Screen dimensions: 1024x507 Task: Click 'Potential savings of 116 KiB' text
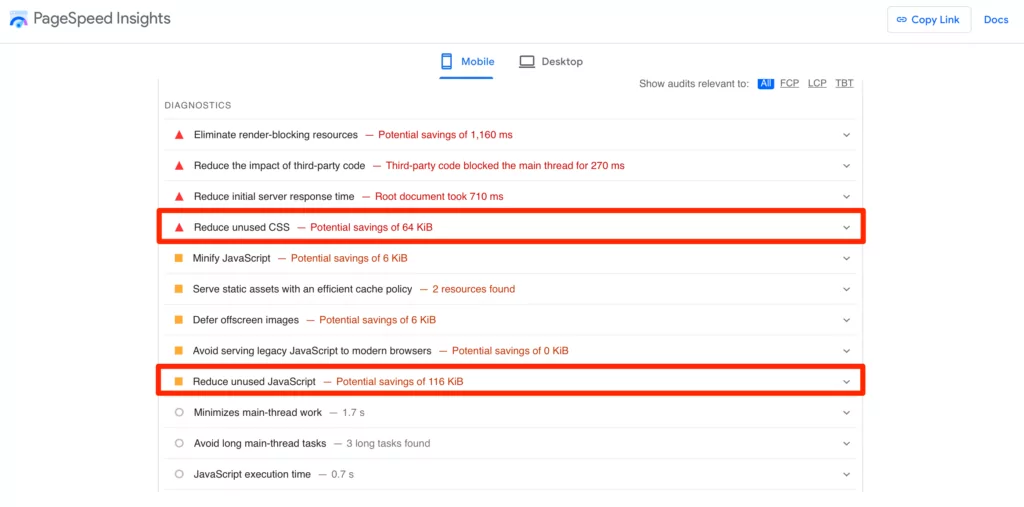[400, 382]
